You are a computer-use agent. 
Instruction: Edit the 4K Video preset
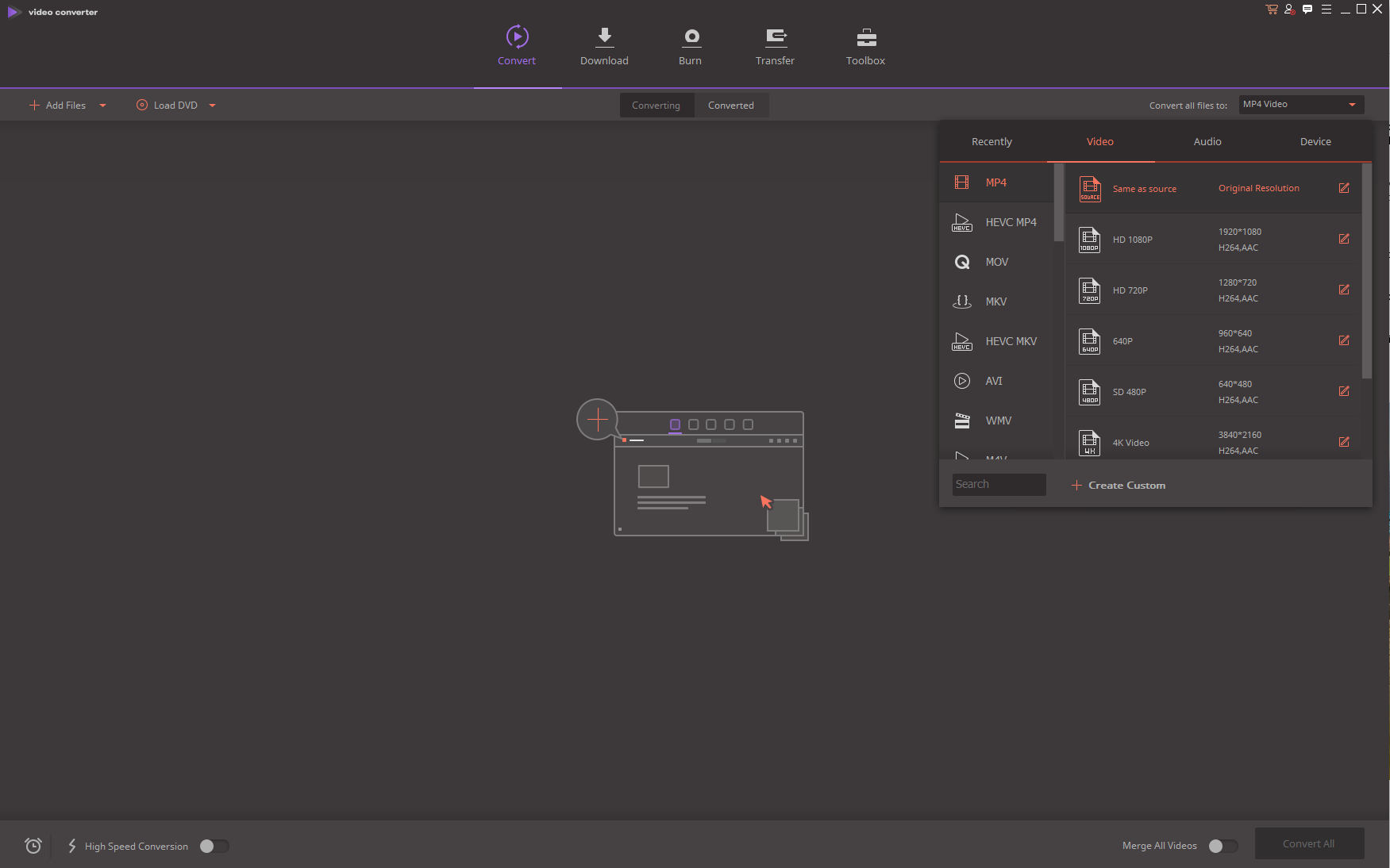click(1344, 442)
